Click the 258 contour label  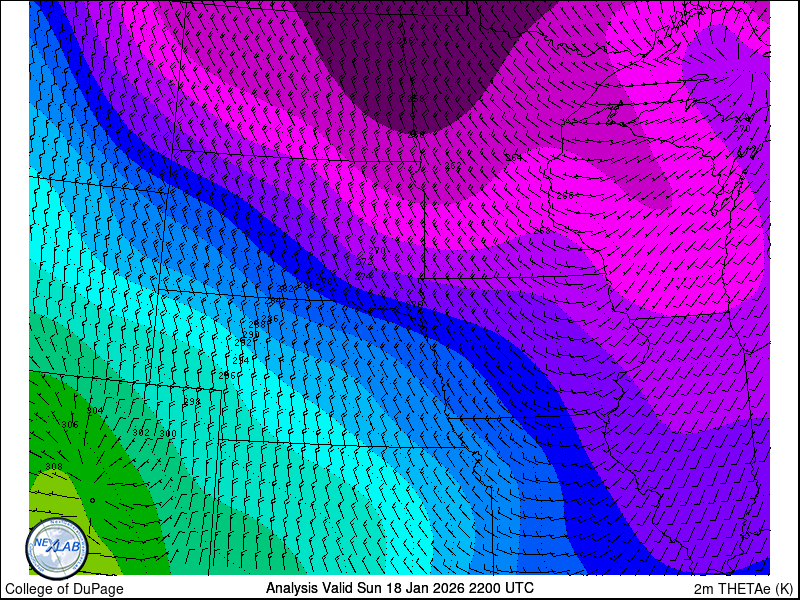[x=417, y=98]
